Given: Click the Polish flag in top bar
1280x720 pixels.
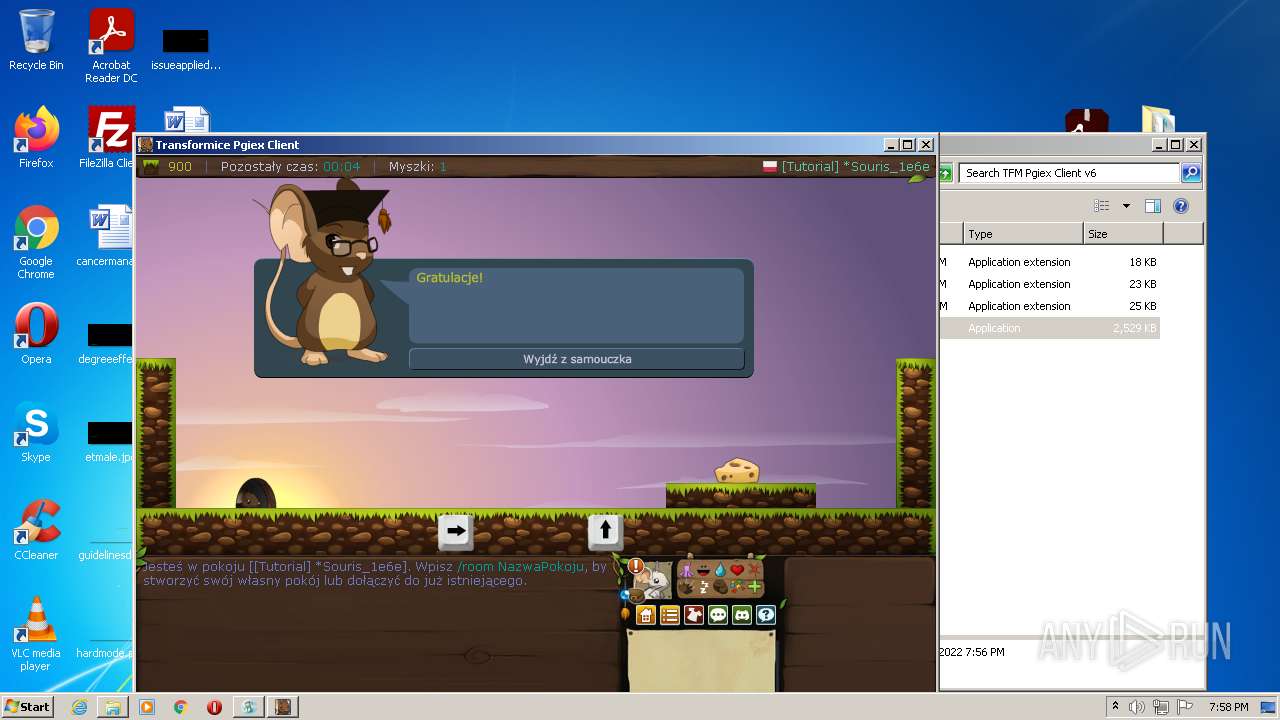Looking at the screenshot, I should click(x=770, y=167).
